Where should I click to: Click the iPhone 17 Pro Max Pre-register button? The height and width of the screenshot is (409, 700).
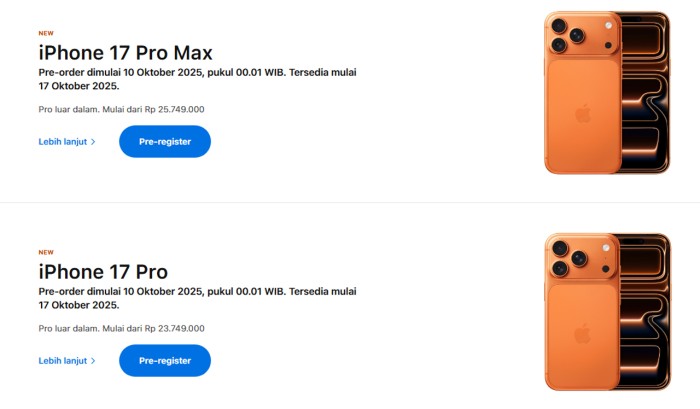tap(165, 142)
